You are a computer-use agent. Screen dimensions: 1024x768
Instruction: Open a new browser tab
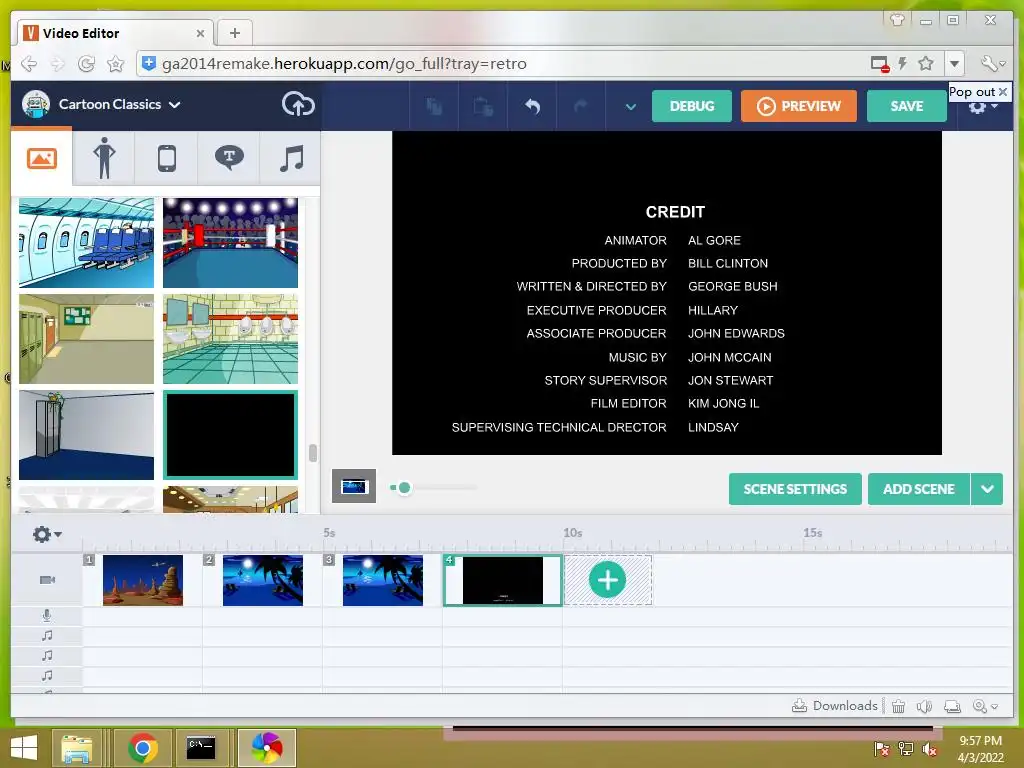[x=234, y=33]
